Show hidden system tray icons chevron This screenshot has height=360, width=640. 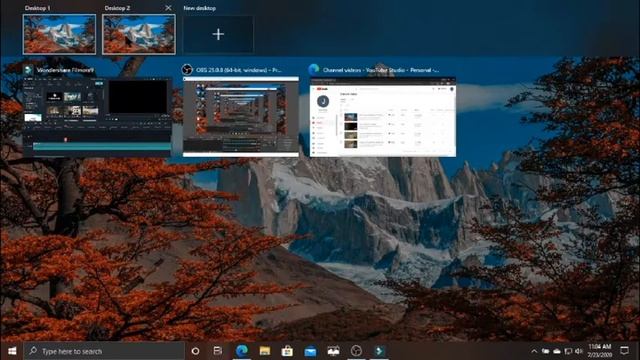click(534, 351)
